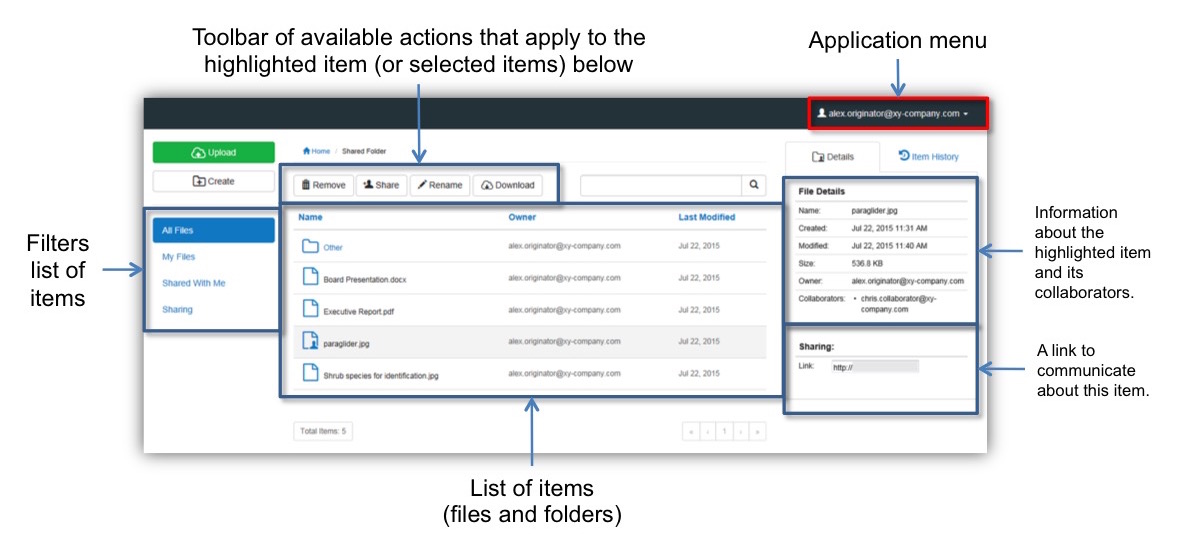Click the Rename pencil button
Viewport: 1200px width, 549px height.
tap(440, 185)
